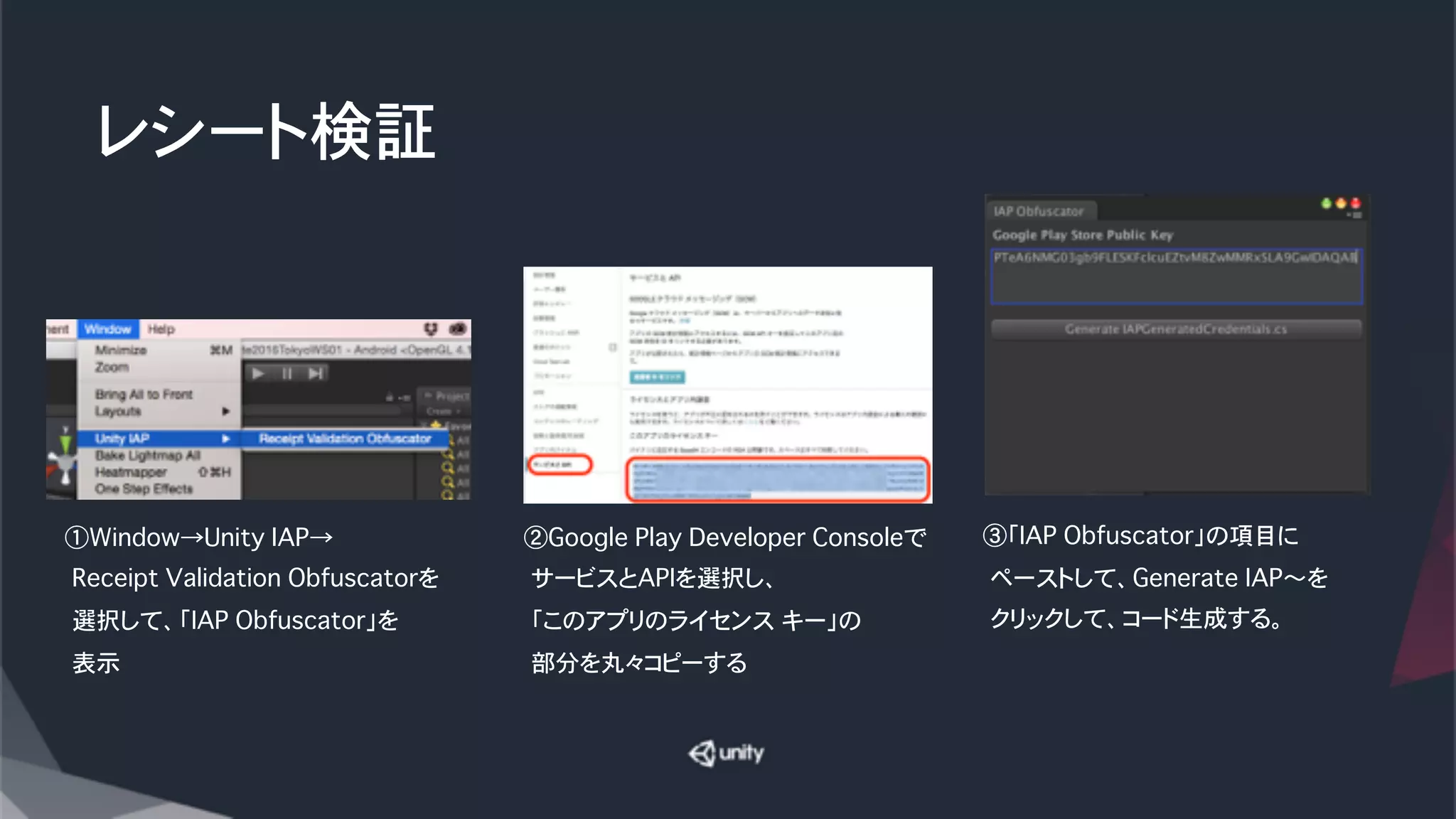Open the Window menu in Unity

(x=107, y=329)
